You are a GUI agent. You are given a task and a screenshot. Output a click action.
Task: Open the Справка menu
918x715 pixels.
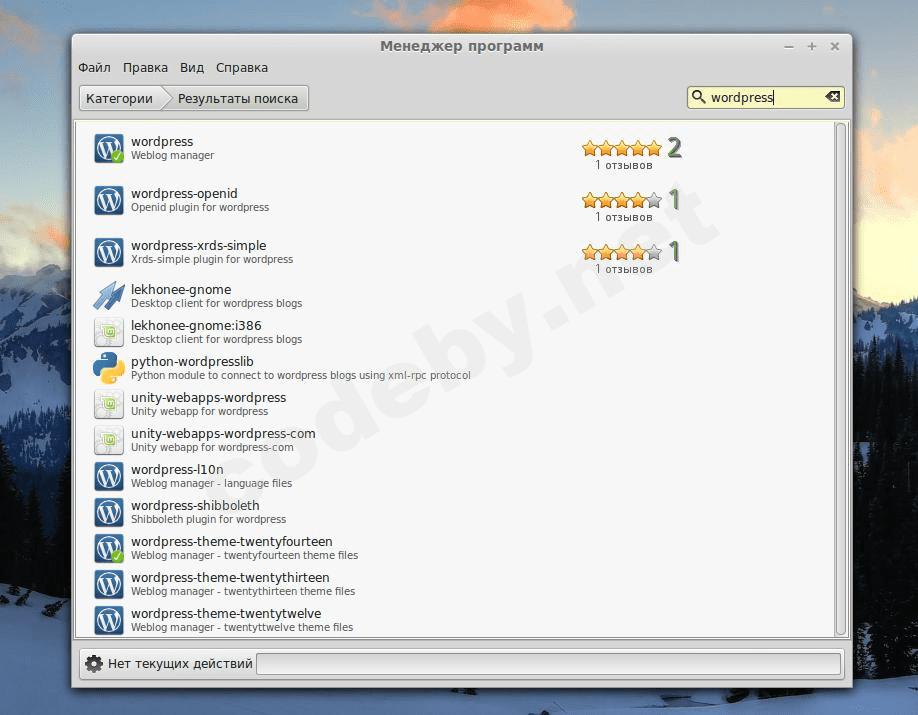pyautogui.click(x=242, y=67)
